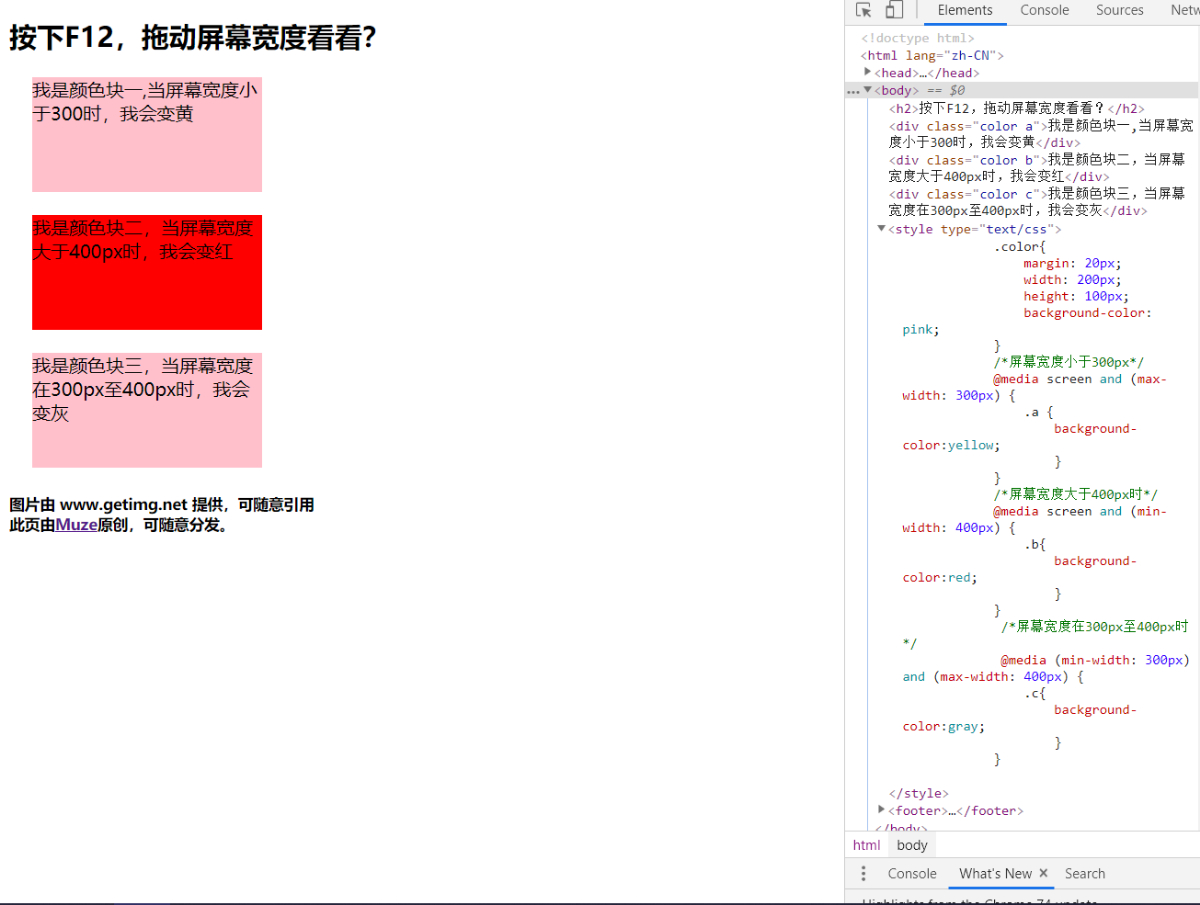Expand the footer element node
Viewport: 1200px width, 905px height.
click(x=881, y=810)
